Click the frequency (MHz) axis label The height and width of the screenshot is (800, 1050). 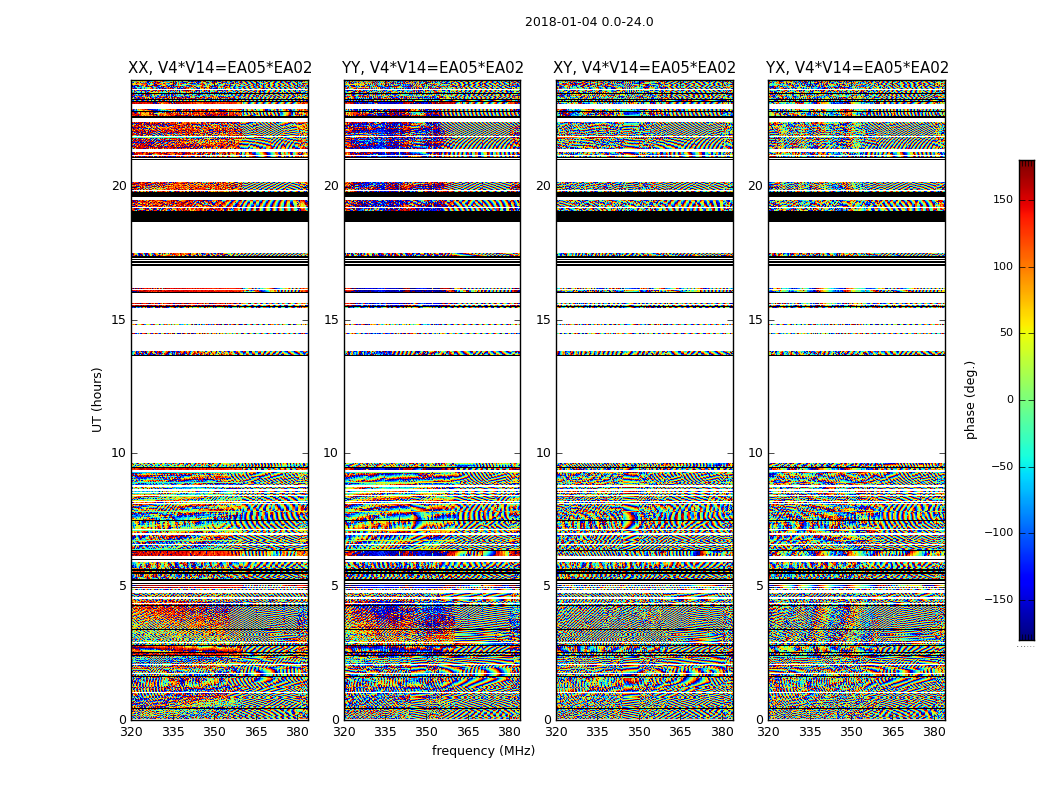(x=483, y=750)
